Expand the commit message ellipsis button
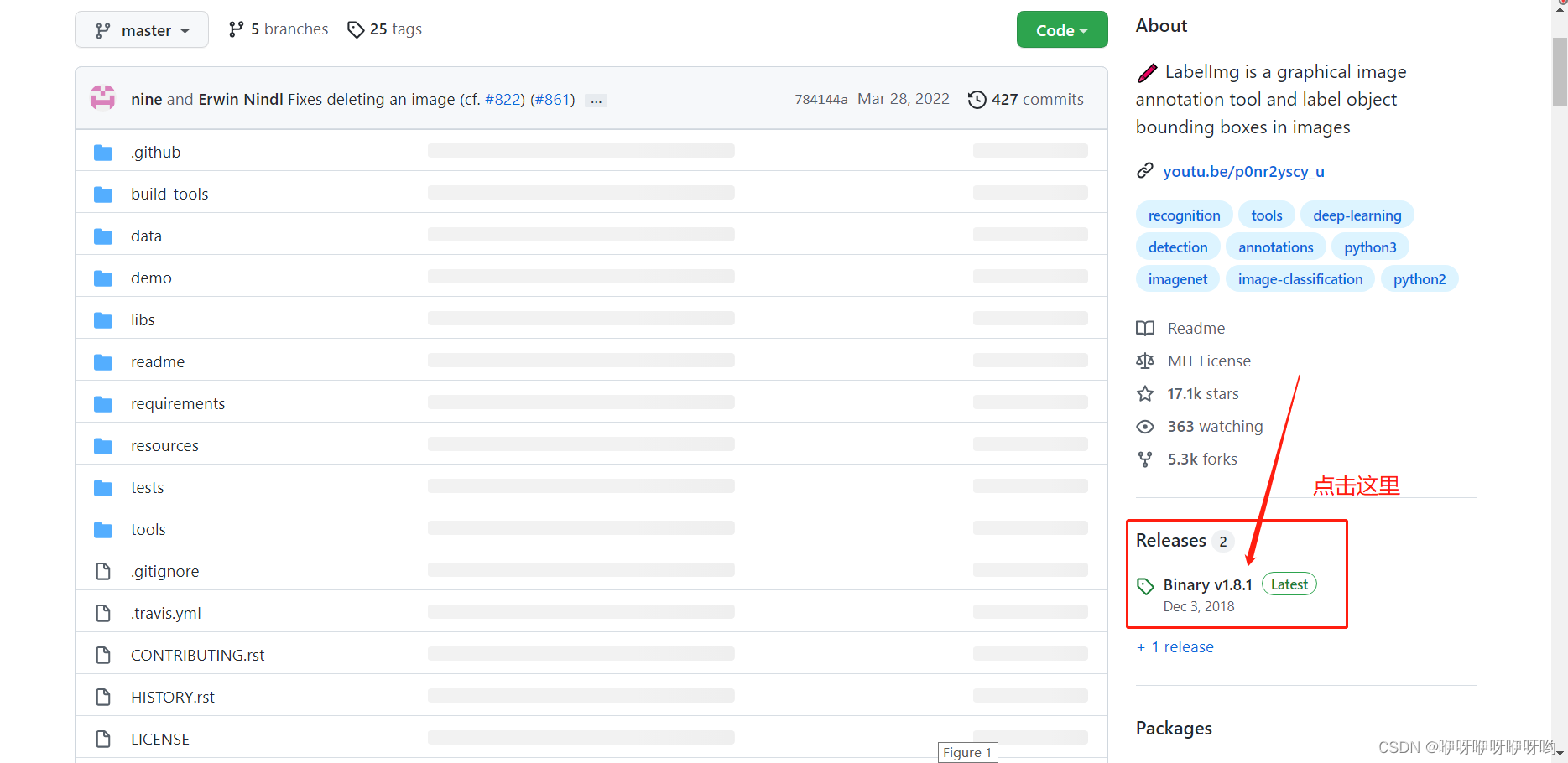Screen dimensions: 1568x763 click(x=596, y=100)
